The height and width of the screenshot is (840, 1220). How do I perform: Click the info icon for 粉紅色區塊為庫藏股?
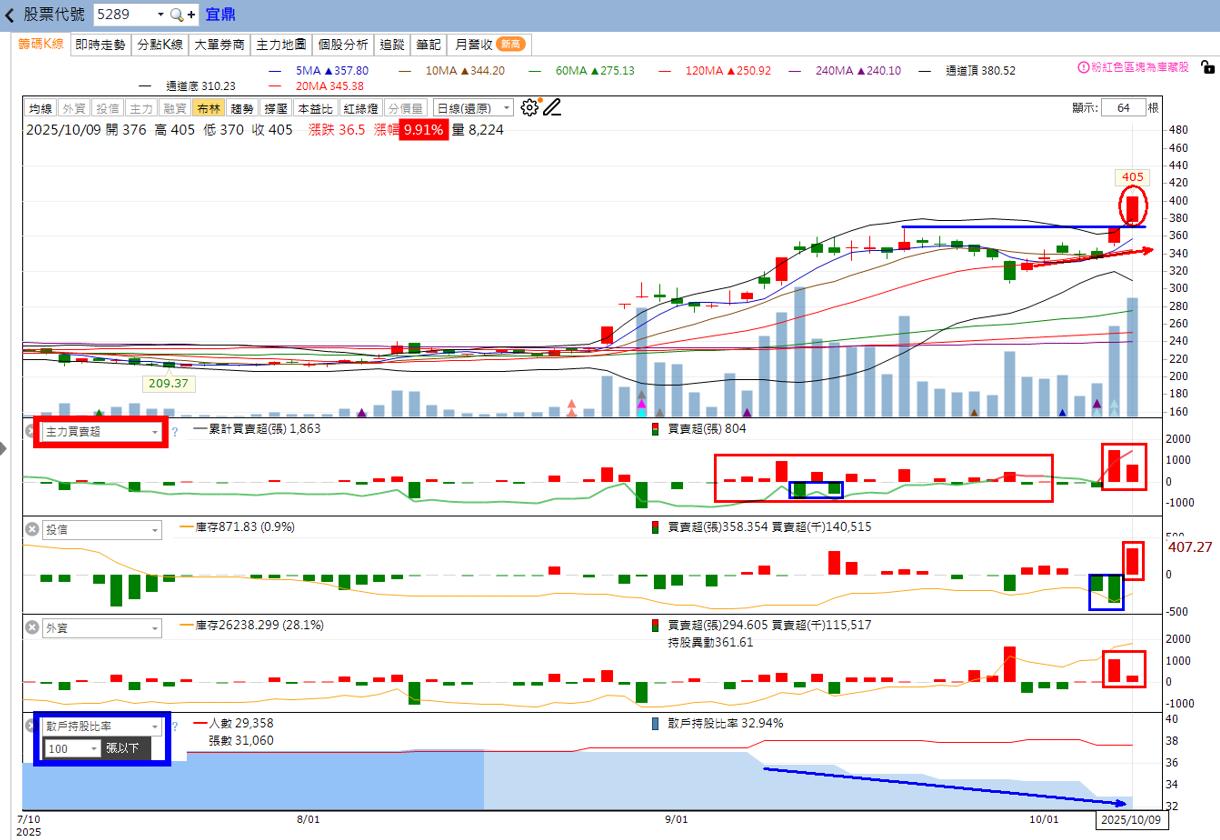coord(1083,67)
